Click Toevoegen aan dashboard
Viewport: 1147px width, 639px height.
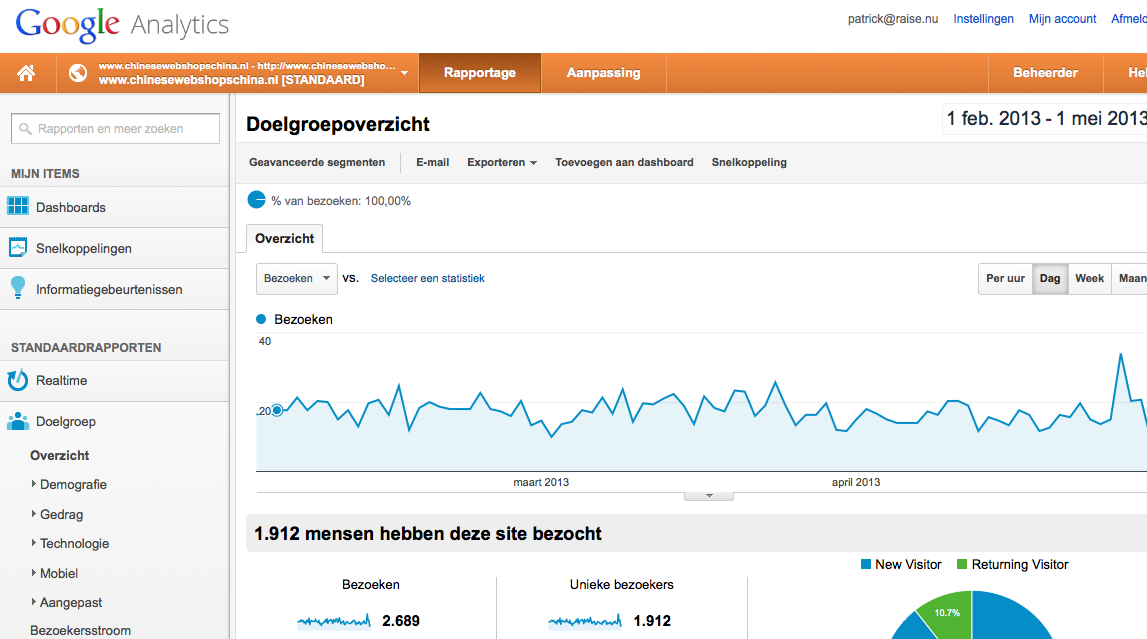pyautogui.click(x=624, y=162)
